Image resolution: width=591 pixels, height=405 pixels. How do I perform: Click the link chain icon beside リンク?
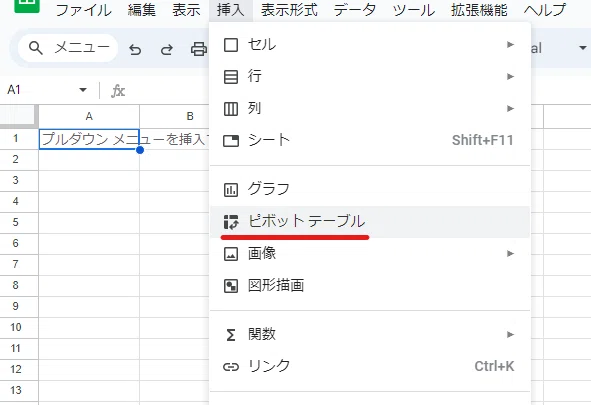[x=231, y=367]
